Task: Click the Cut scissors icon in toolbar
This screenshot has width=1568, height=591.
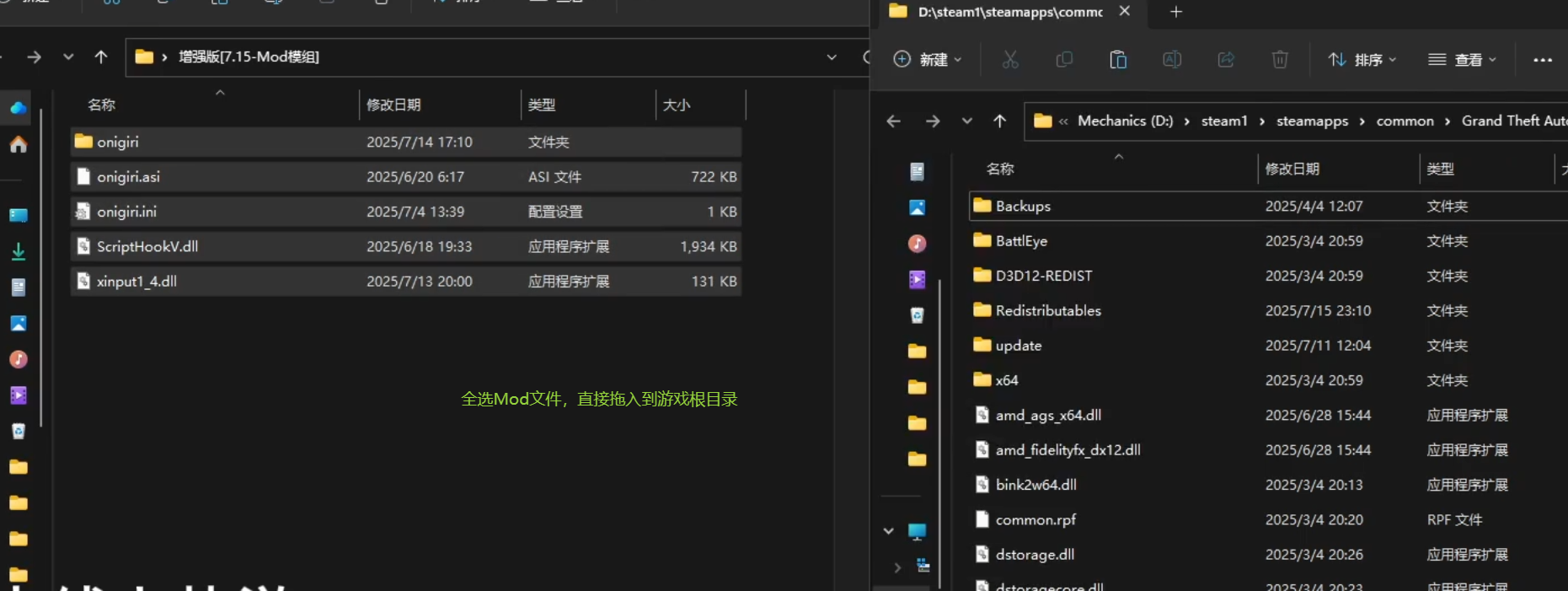Action: [x=1009, y=60]
